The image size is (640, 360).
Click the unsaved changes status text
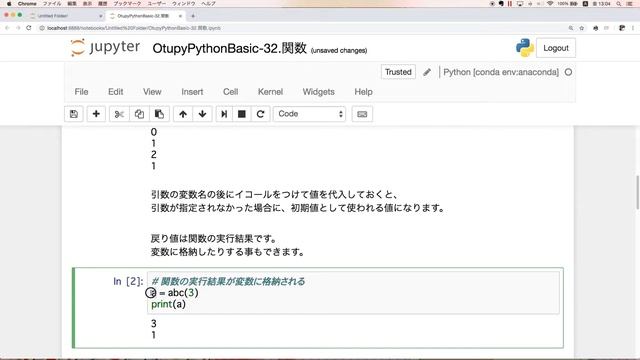coord(339,51)
